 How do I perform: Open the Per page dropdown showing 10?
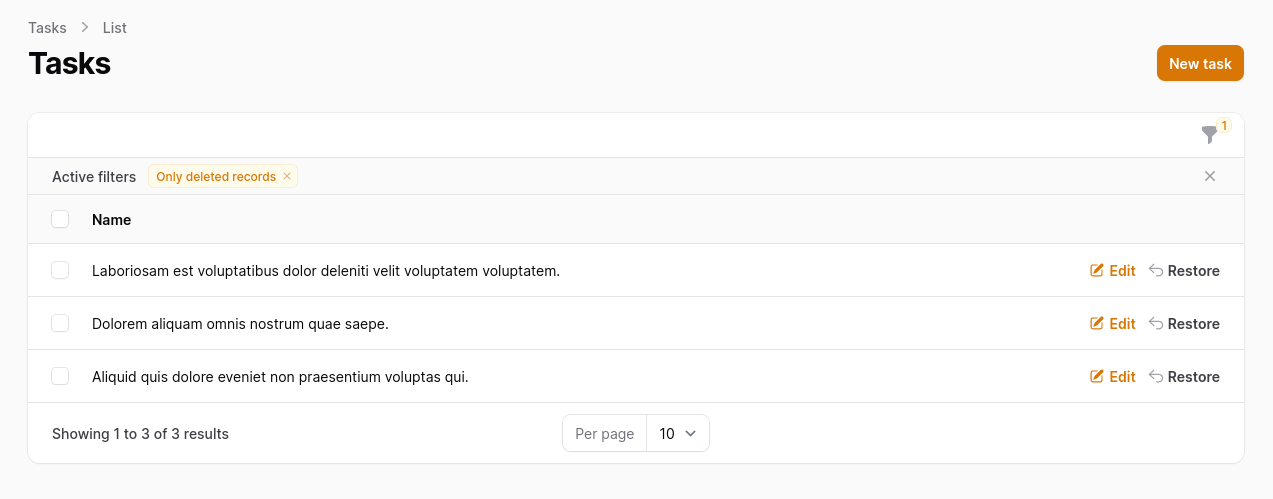click(x=678, y=433)
